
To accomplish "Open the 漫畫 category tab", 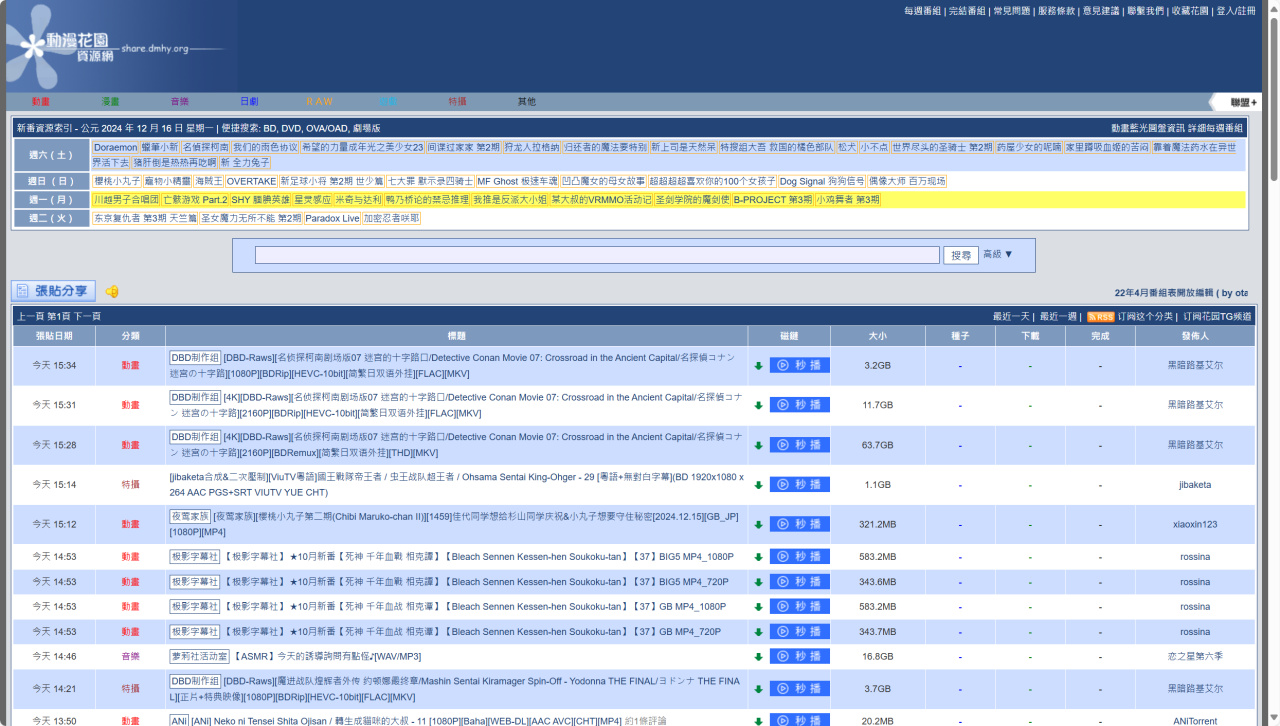I will 110,102.
